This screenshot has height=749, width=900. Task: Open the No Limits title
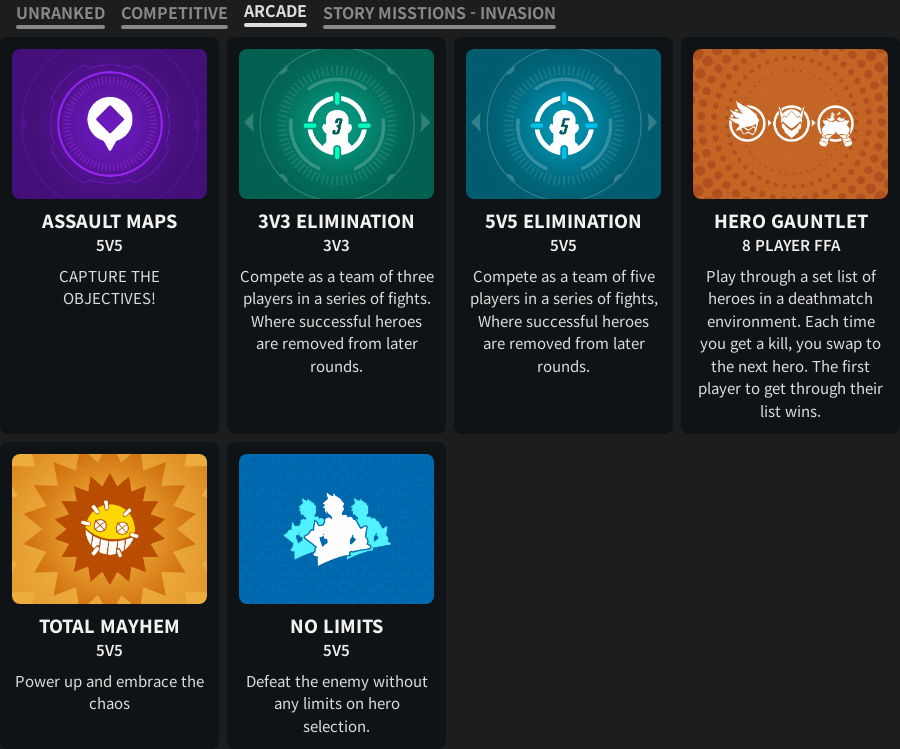tap(337, 626)
